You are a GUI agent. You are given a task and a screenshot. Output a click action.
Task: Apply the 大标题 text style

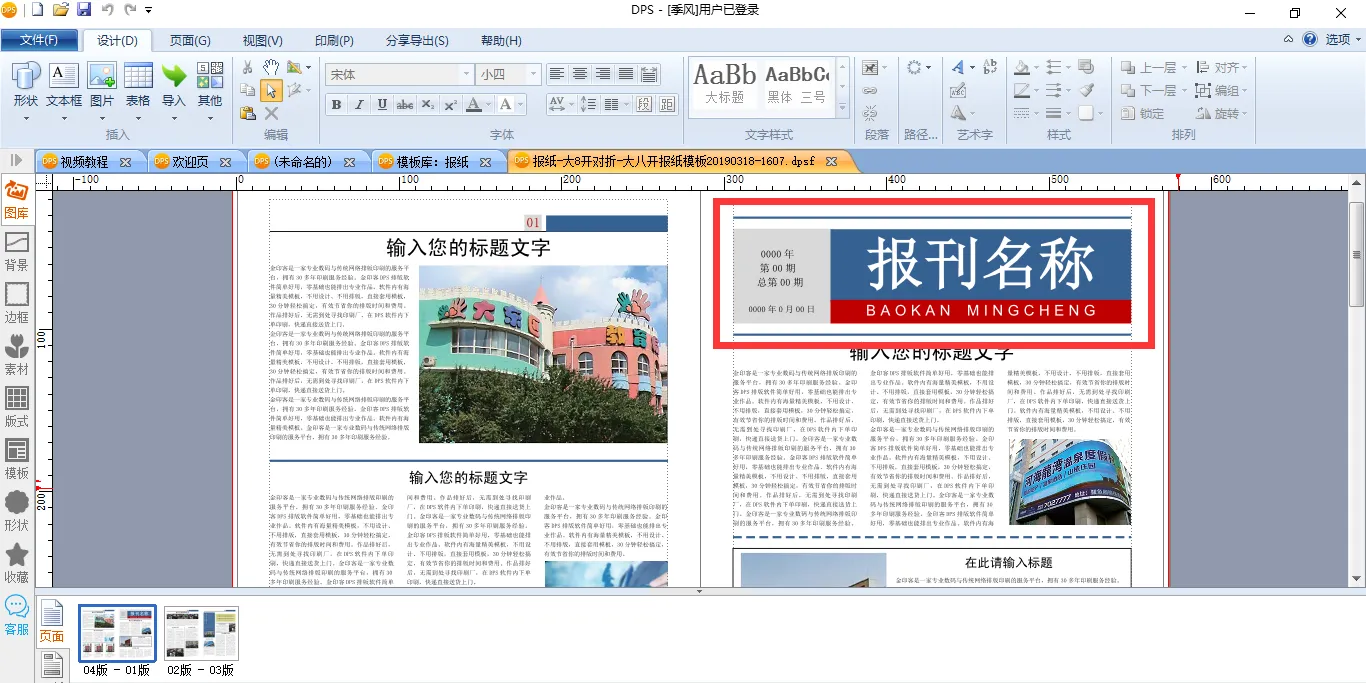click(724, 83)
